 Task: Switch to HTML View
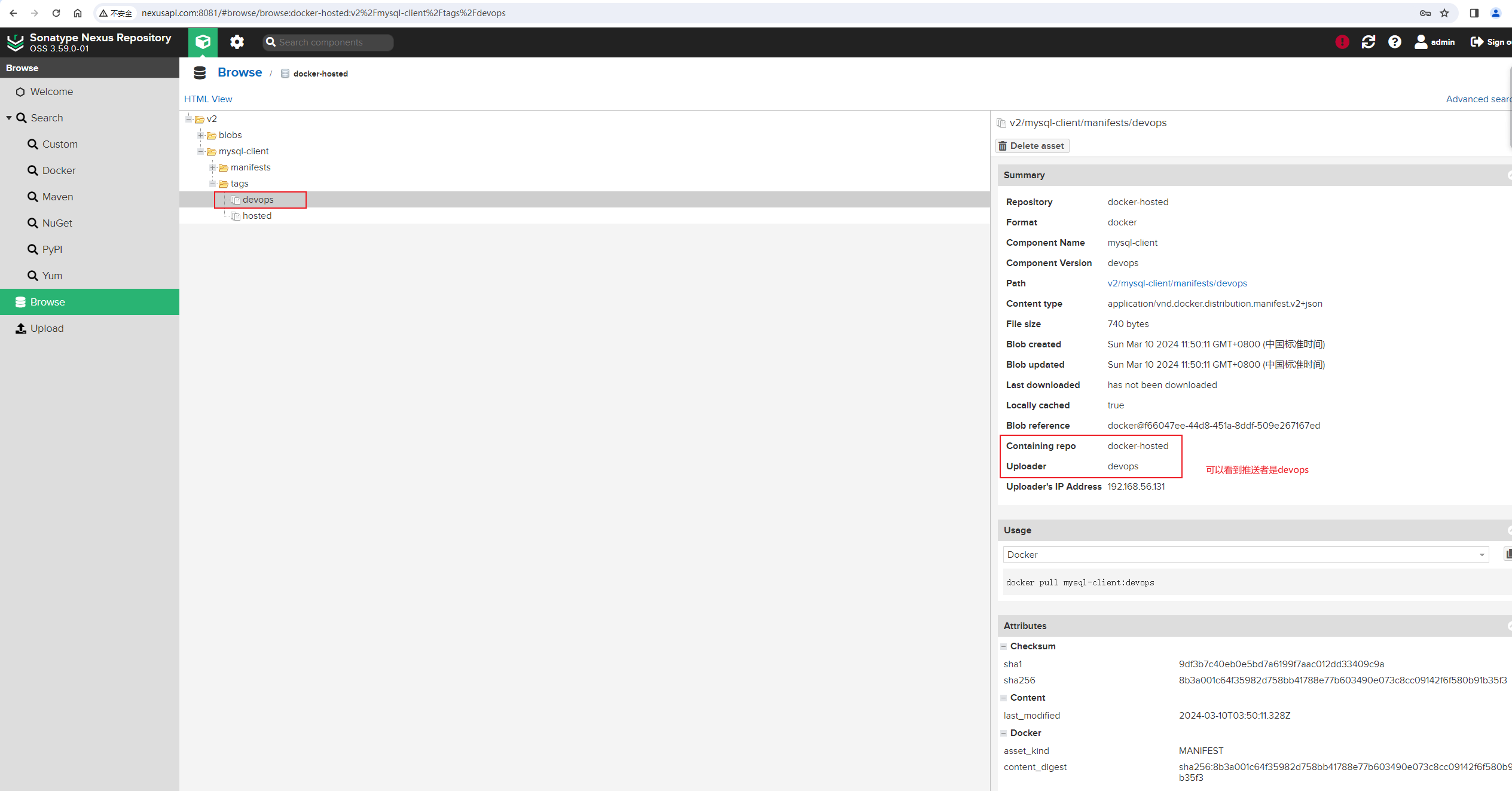click(x=208, y=99)
